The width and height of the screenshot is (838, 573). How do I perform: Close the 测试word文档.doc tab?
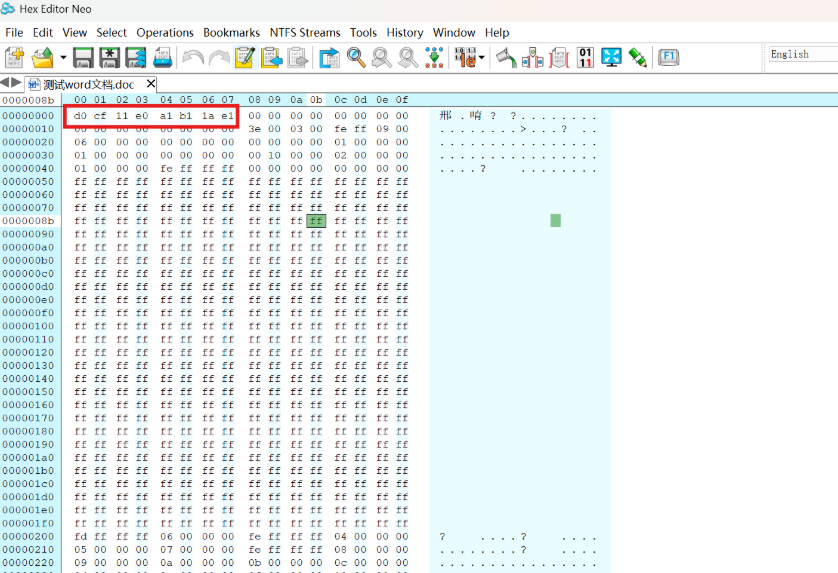pos(151,84)
